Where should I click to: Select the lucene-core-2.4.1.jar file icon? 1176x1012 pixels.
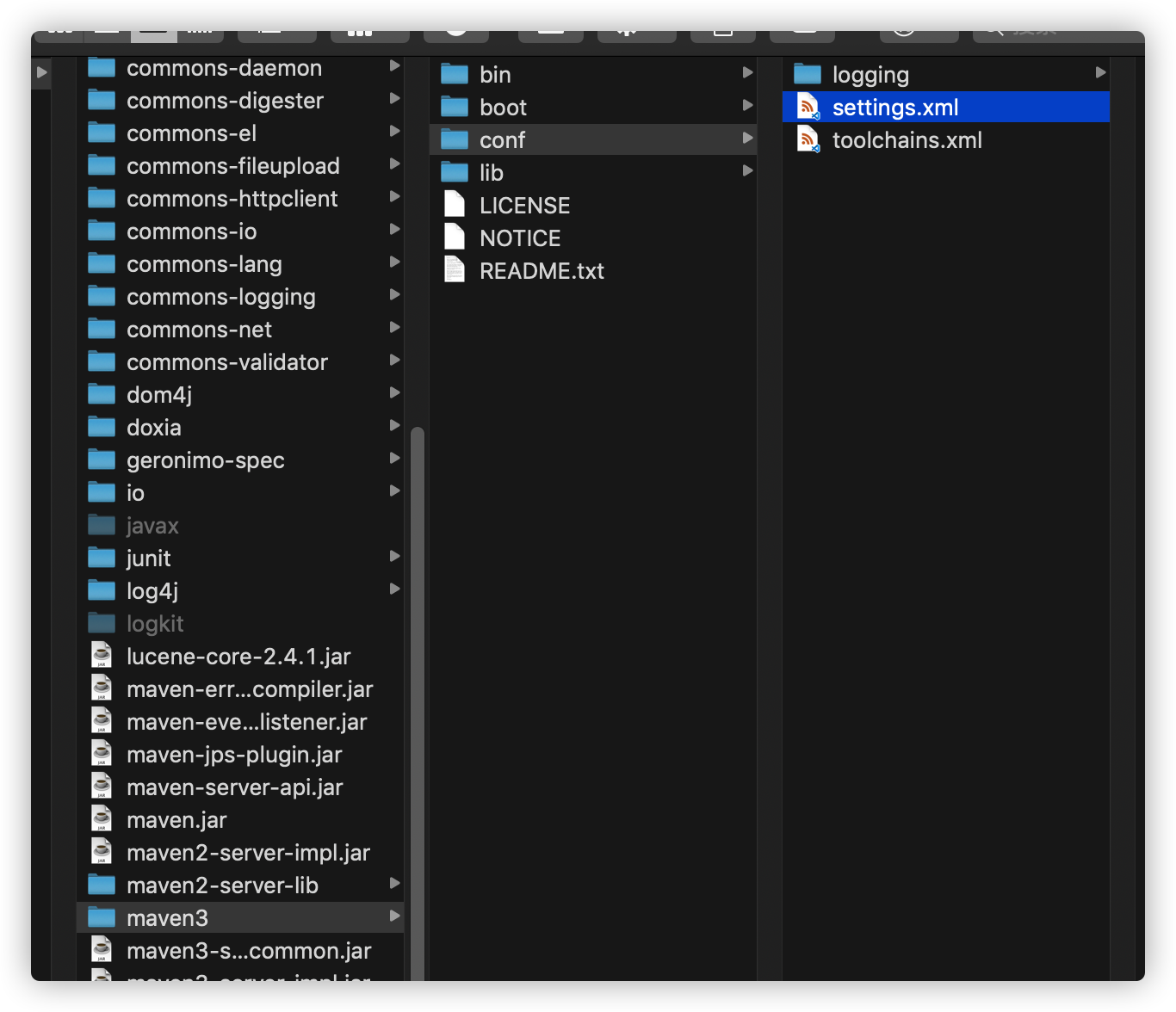coord(101,655)
